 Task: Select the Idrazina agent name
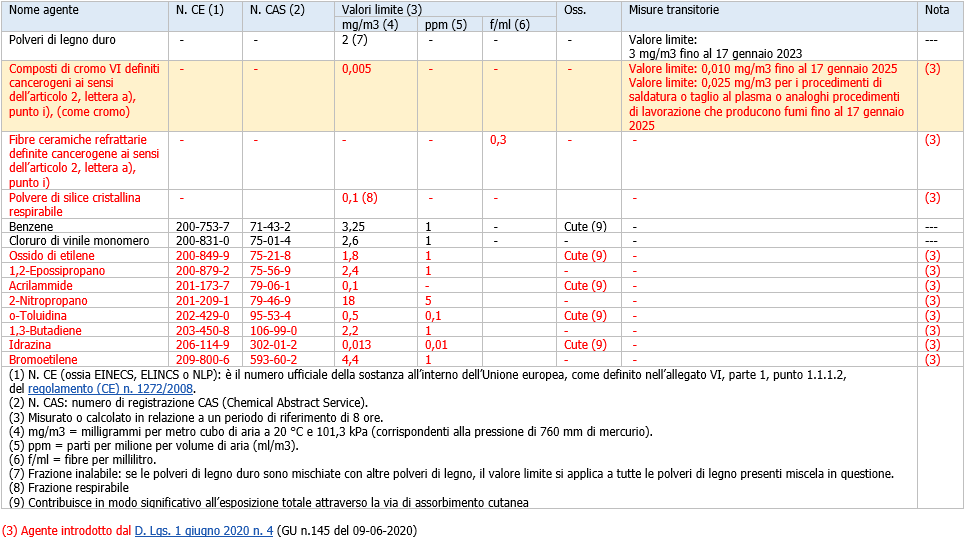tap(32, 345)
